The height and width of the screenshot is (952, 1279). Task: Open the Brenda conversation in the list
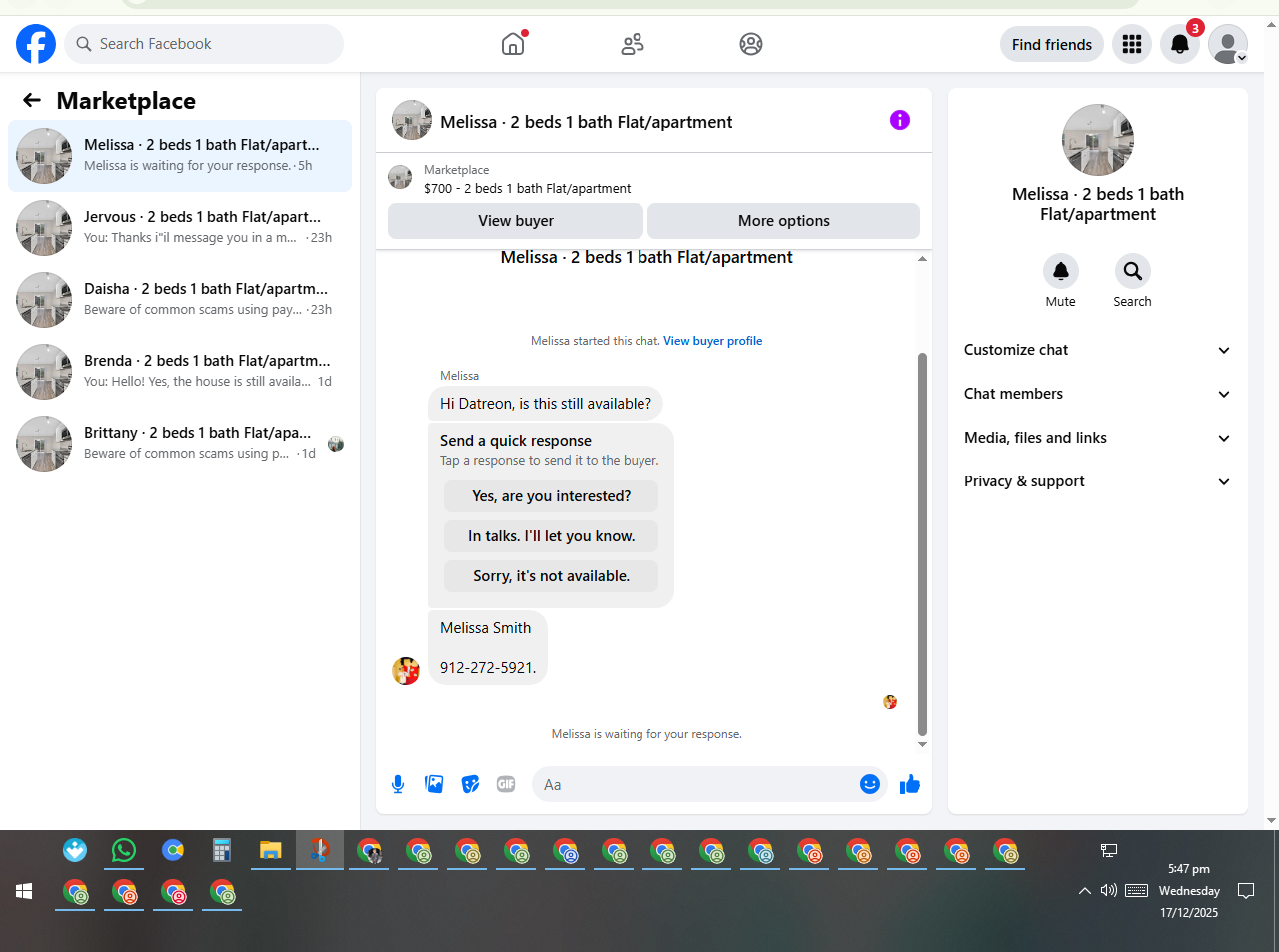pos(180,372)
